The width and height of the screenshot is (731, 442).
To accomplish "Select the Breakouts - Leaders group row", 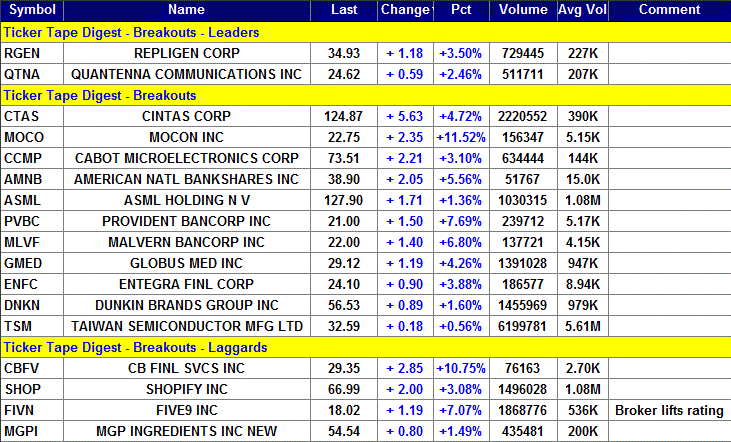I will [366, 32].
